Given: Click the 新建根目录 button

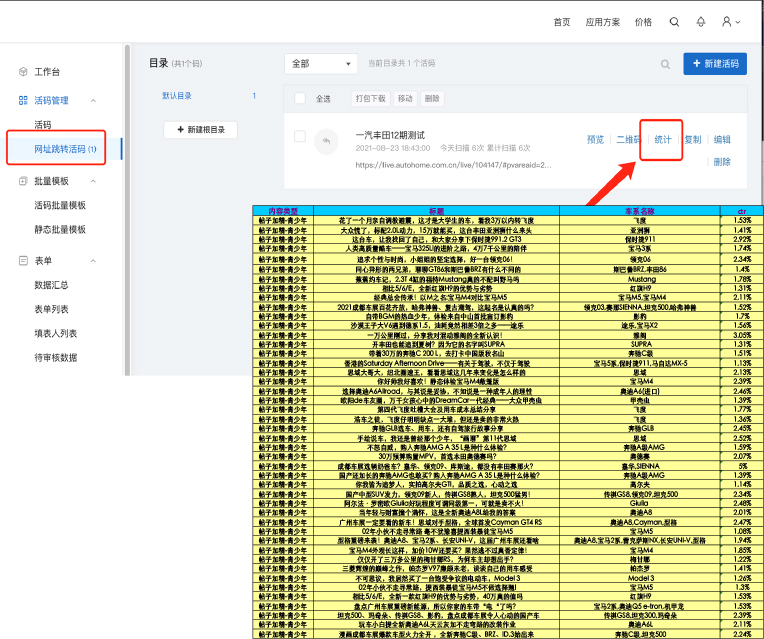Looking at the screenshot, I should coord(201,130).
